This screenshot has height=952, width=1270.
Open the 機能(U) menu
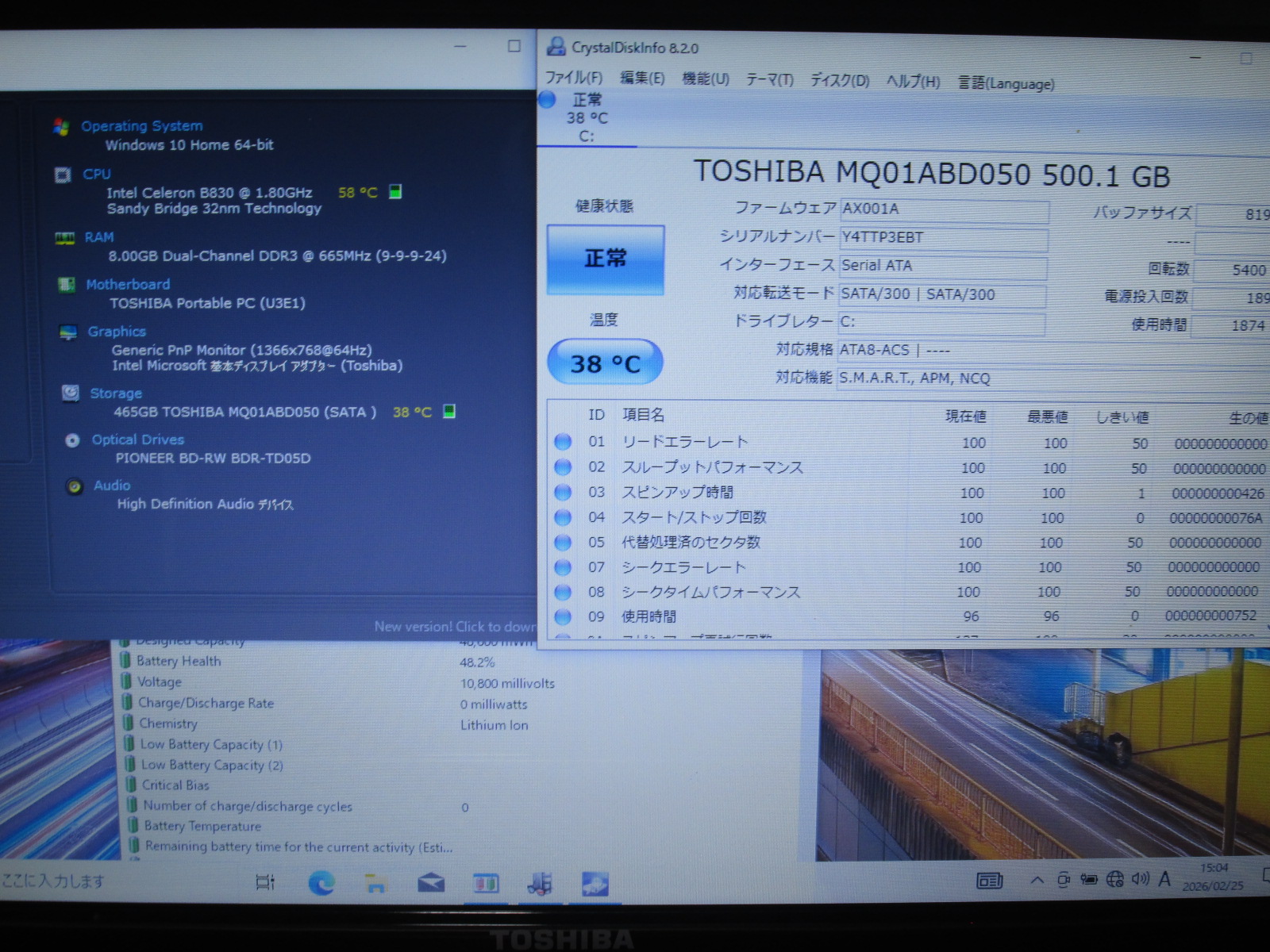[705, 79]
